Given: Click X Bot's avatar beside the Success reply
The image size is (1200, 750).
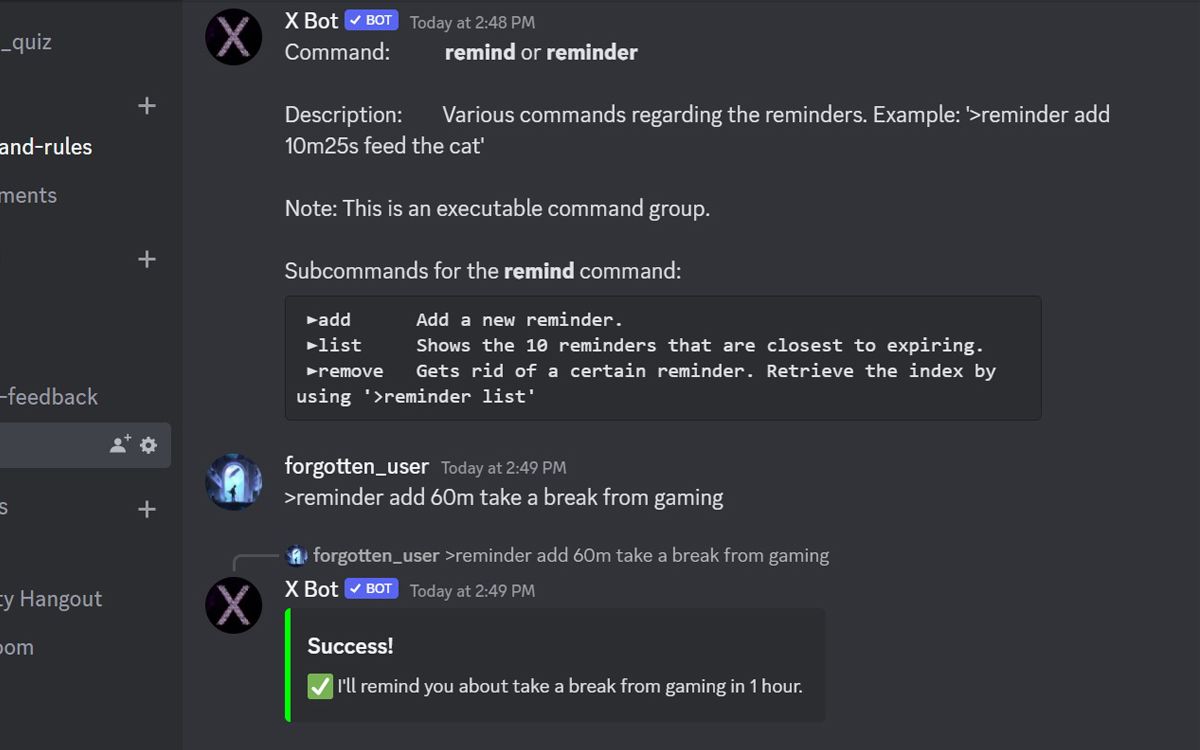Looking at the screenshot, I should (x=234, y=604).
